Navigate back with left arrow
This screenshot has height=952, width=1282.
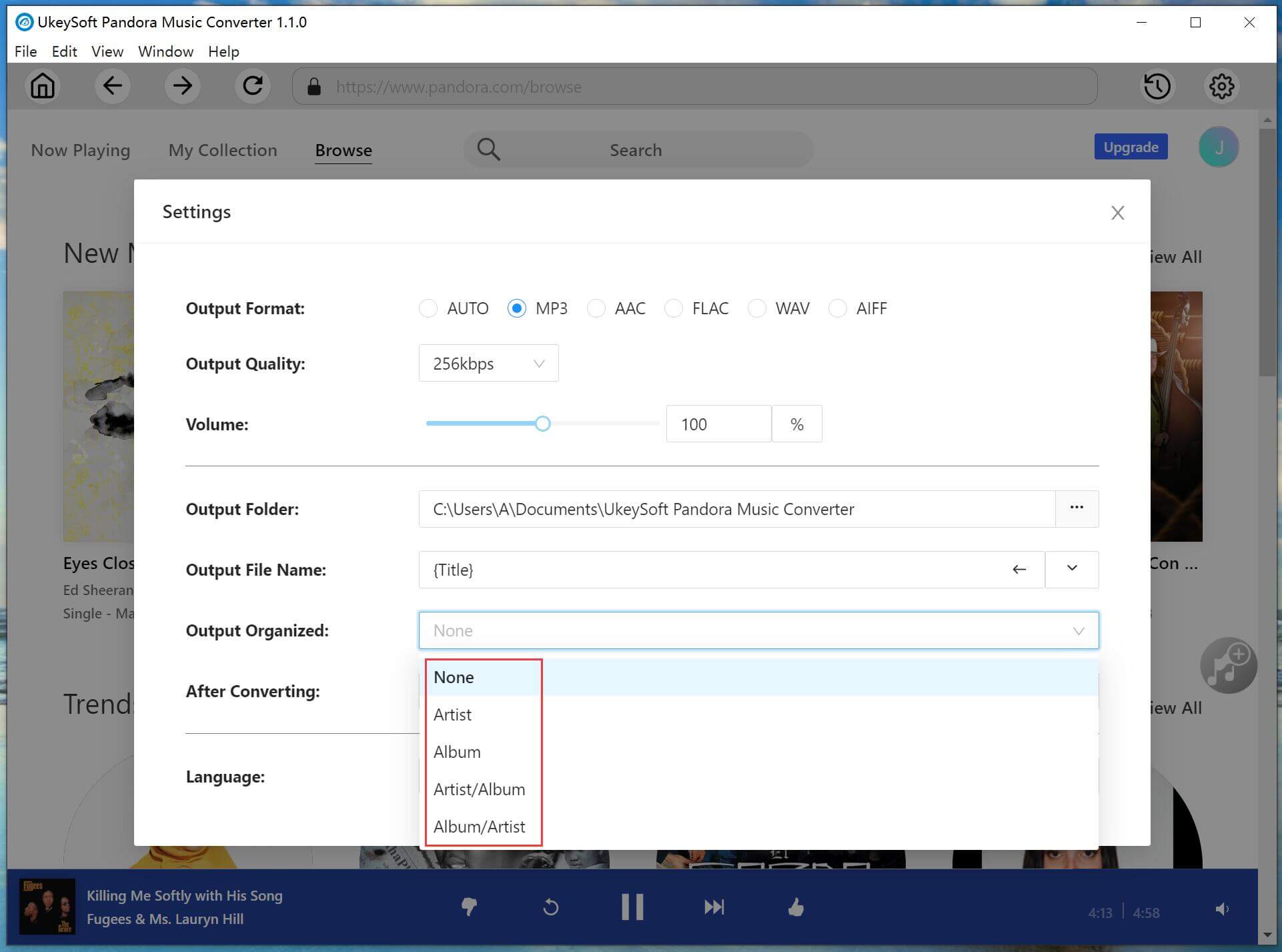(112, 86)
